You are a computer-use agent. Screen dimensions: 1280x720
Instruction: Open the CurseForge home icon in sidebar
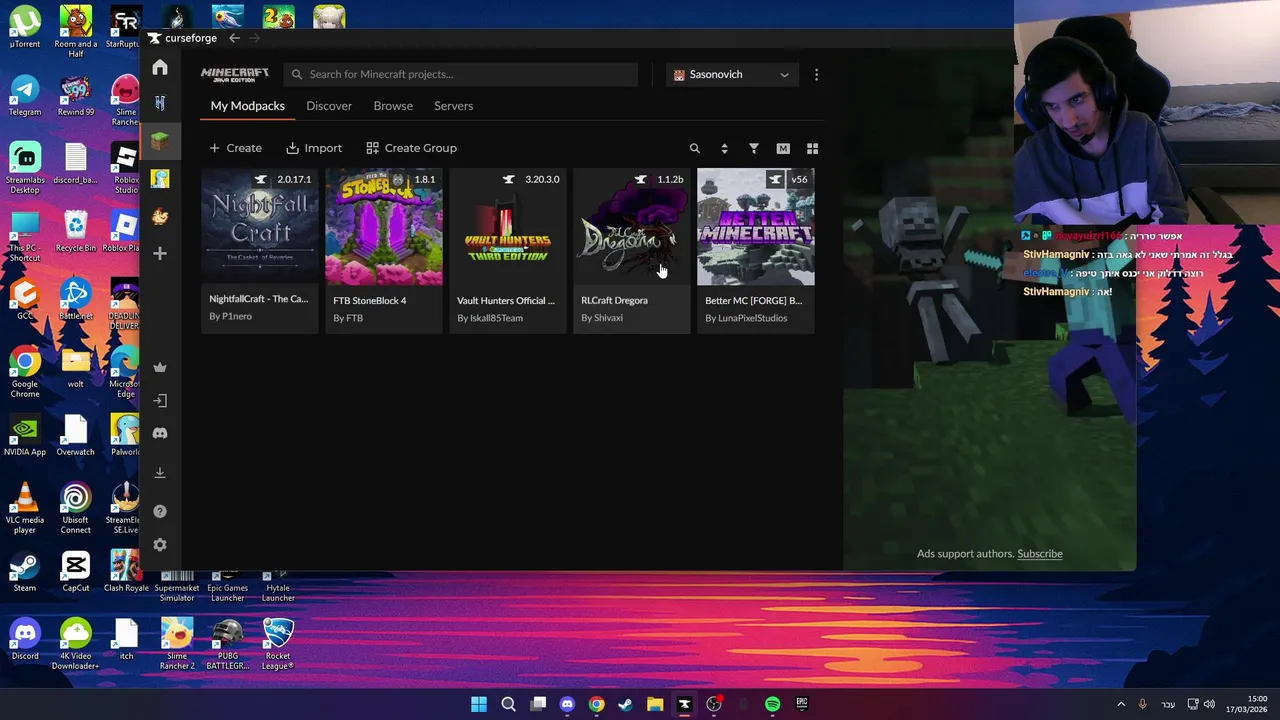click(160, 67)
